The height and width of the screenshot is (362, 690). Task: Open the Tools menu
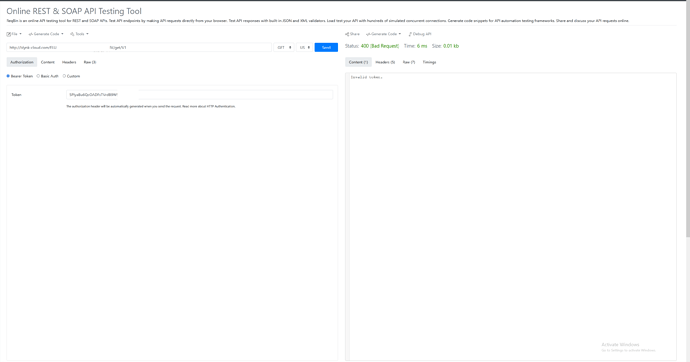point(79,34)
